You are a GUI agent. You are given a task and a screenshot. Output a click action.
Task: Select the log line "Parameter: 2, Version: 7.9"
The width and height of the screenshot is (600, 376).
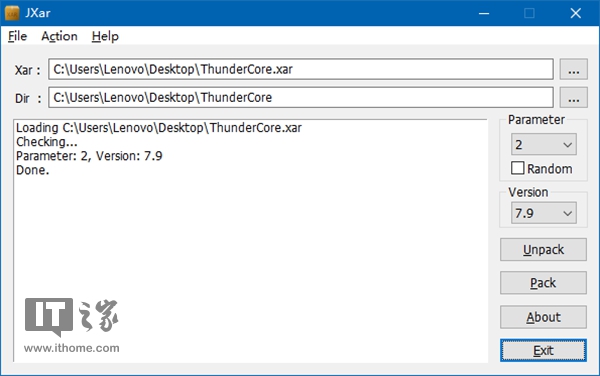tap(89, 156)
